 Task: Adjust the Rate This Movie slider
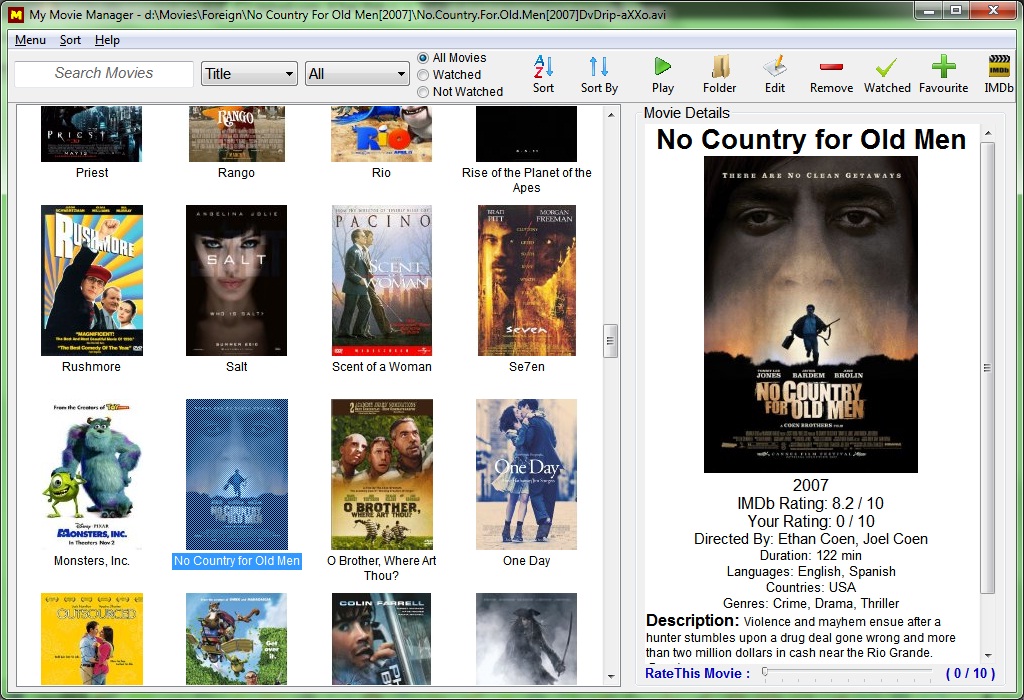click(x=765, y=671)
